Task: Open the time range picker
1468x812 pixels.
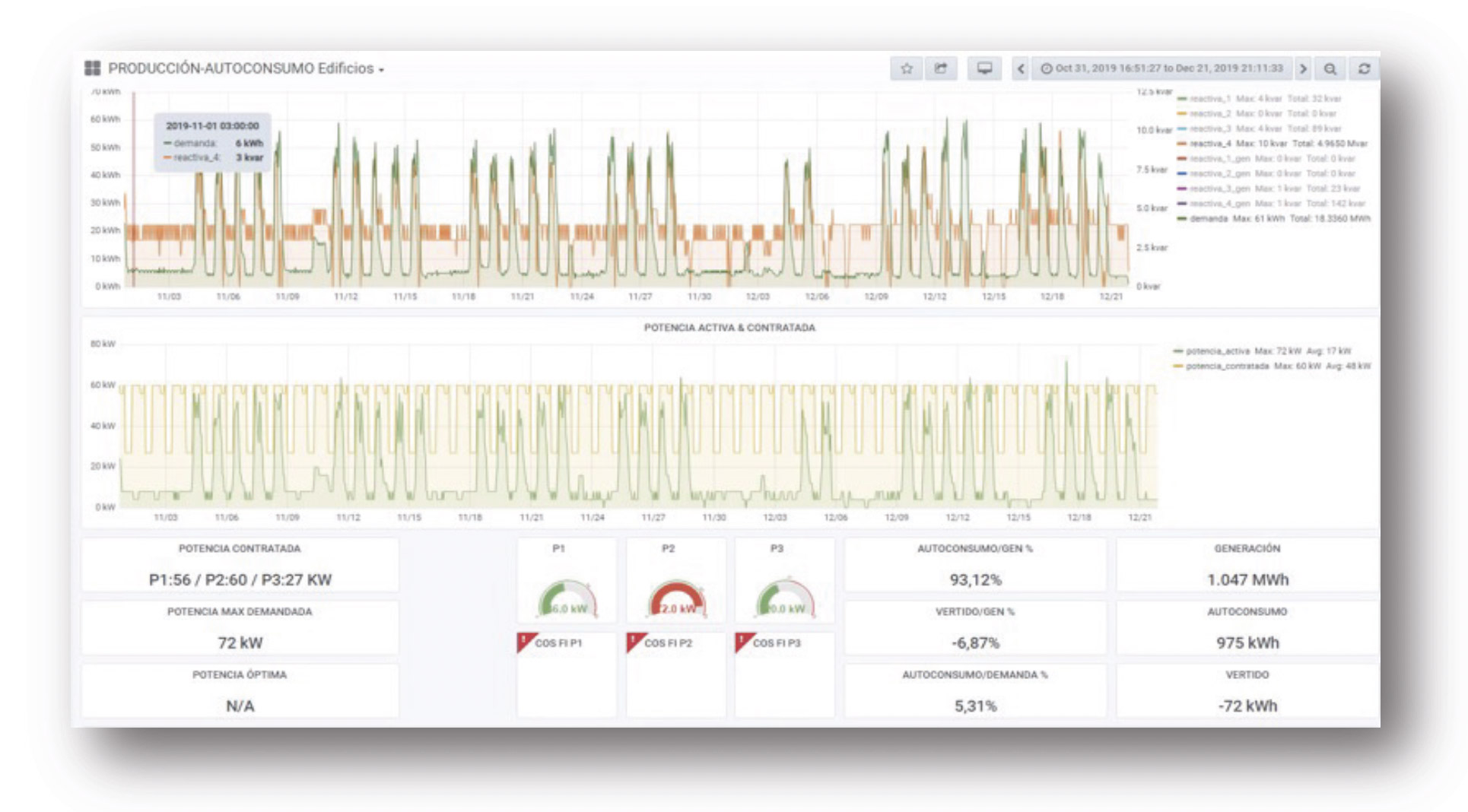Action: click(1162, 68)
